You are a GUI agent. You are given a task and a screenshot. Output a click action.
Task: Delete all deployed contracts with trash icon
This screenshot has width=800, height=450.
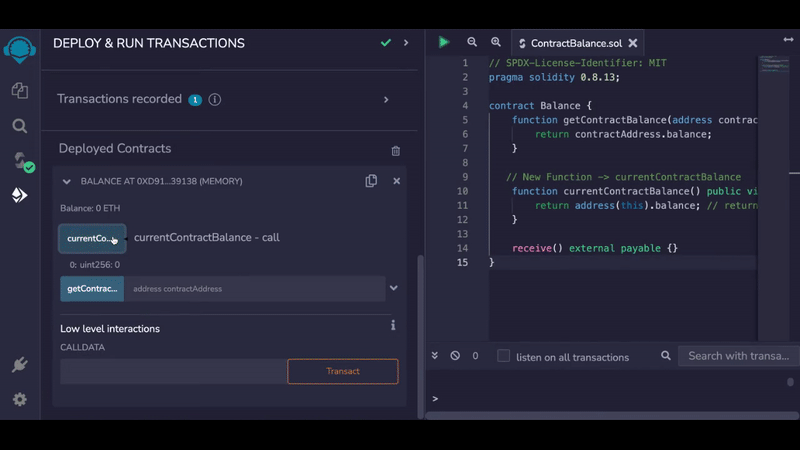(395, 150)
